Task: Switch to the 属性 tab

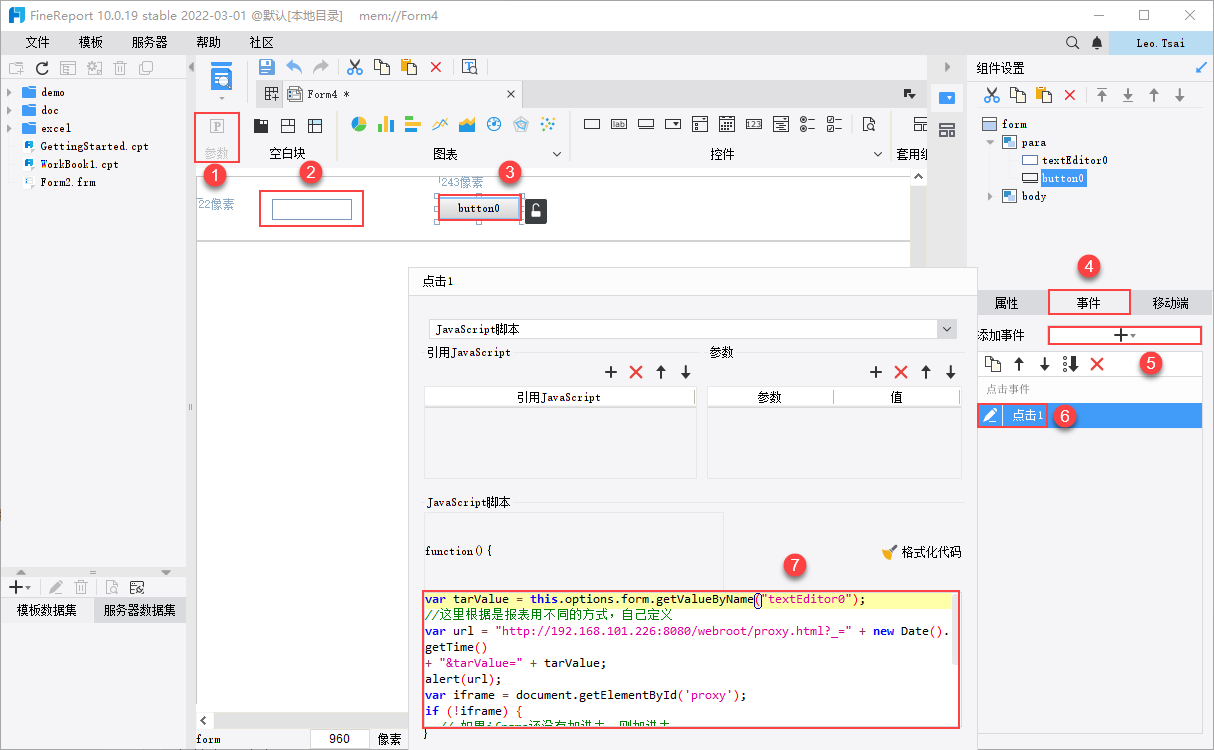Action: [x=1006, y=303]
